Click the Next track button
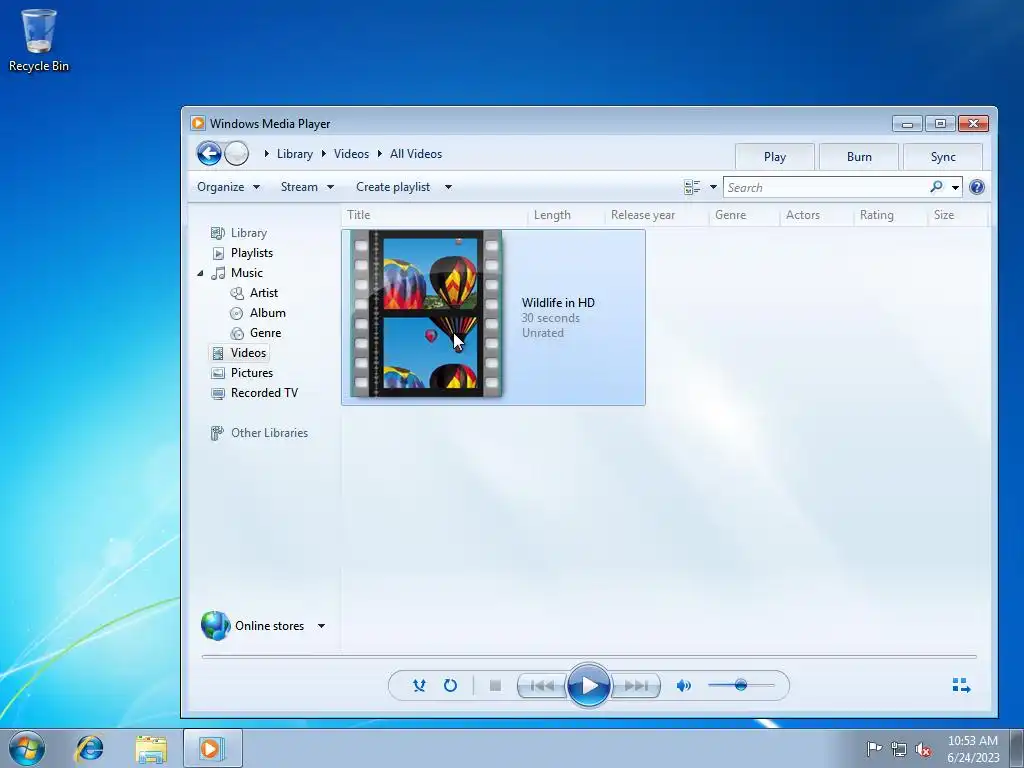 click(635, 685)
